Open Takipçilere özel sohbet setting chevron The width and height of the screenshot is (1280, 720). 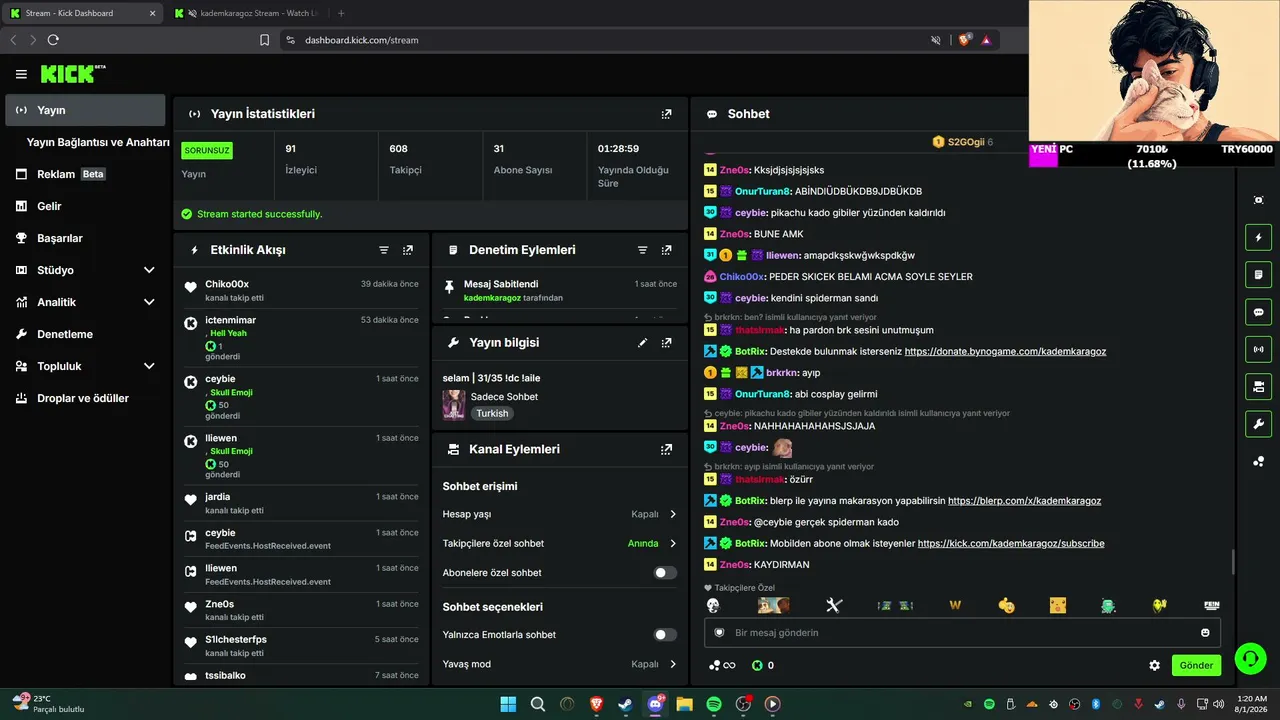point(673,544)
